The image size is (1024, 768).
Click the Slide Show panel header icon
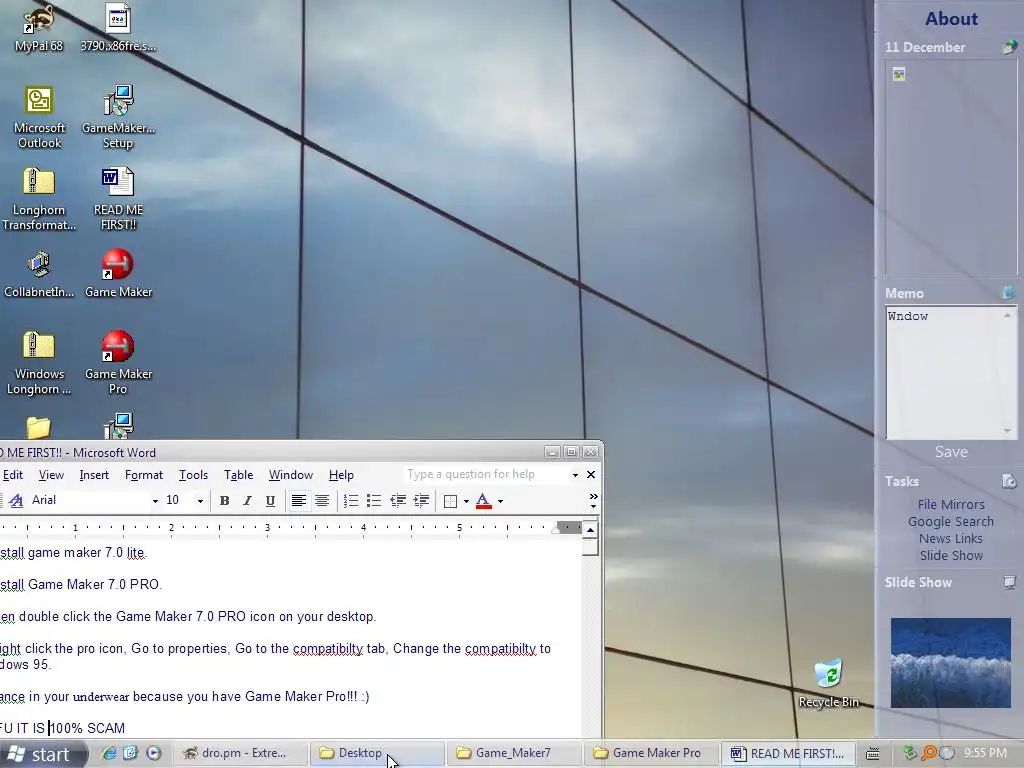pyautogui.click(x=1010, y=582)
